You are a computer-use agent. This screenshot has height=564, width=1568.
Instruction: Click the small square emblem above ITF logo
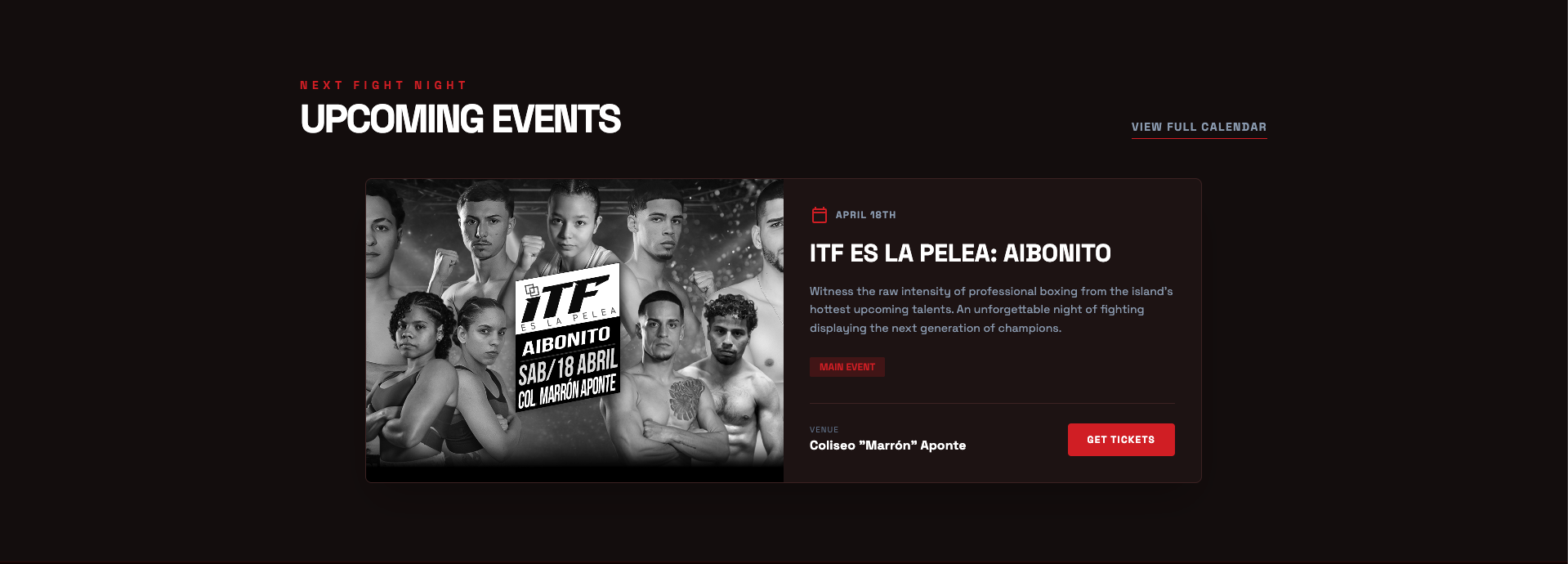click(x=532, y=290)
